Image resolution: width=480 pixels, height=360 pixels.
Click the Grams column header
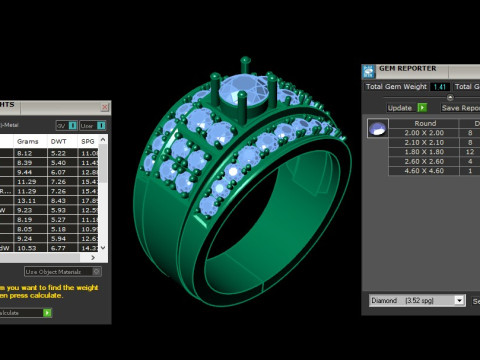click(x=30, y=141)
